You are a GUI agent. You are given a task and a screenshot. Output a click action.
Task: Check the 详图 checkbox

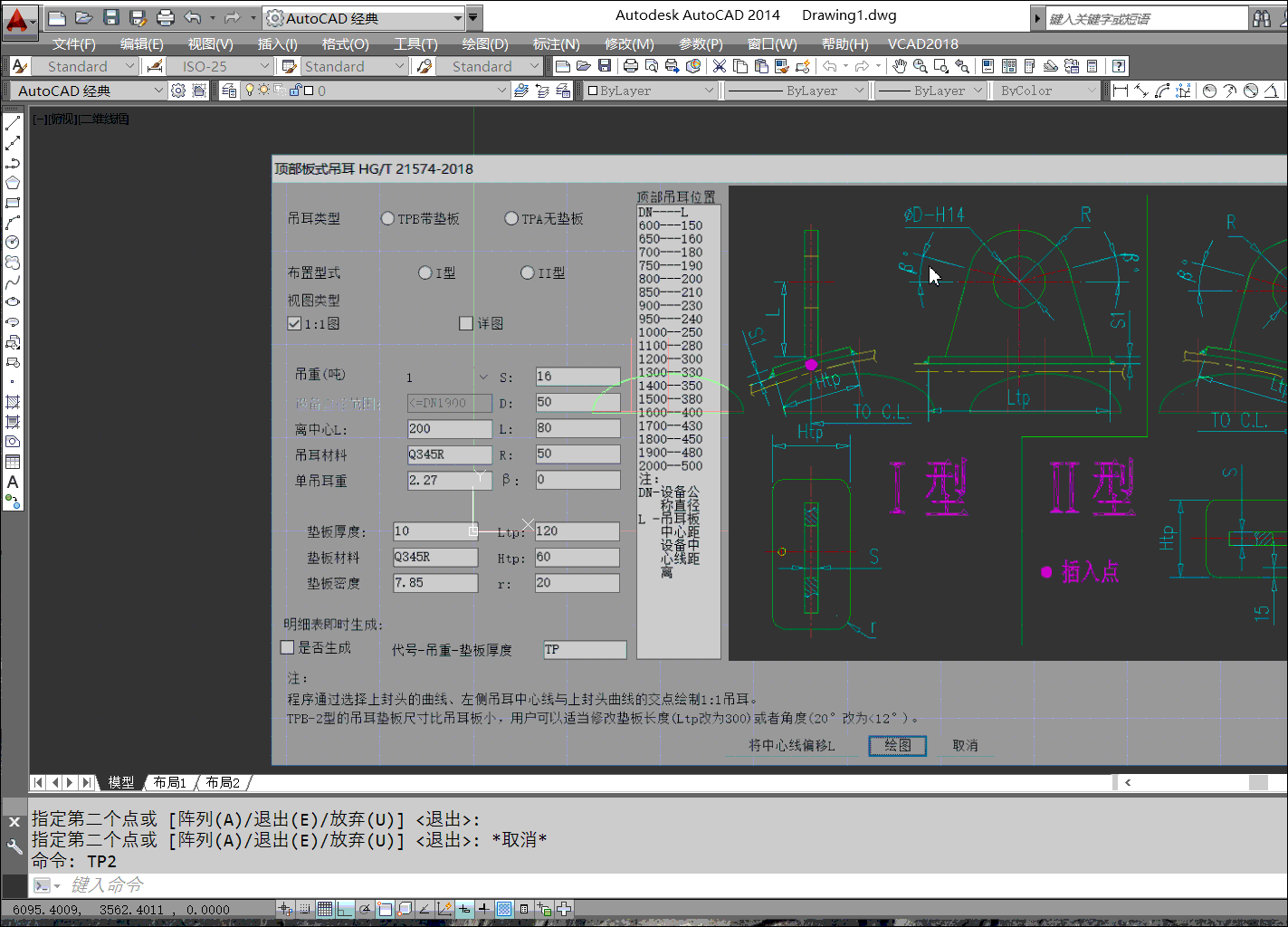(466, 323)
